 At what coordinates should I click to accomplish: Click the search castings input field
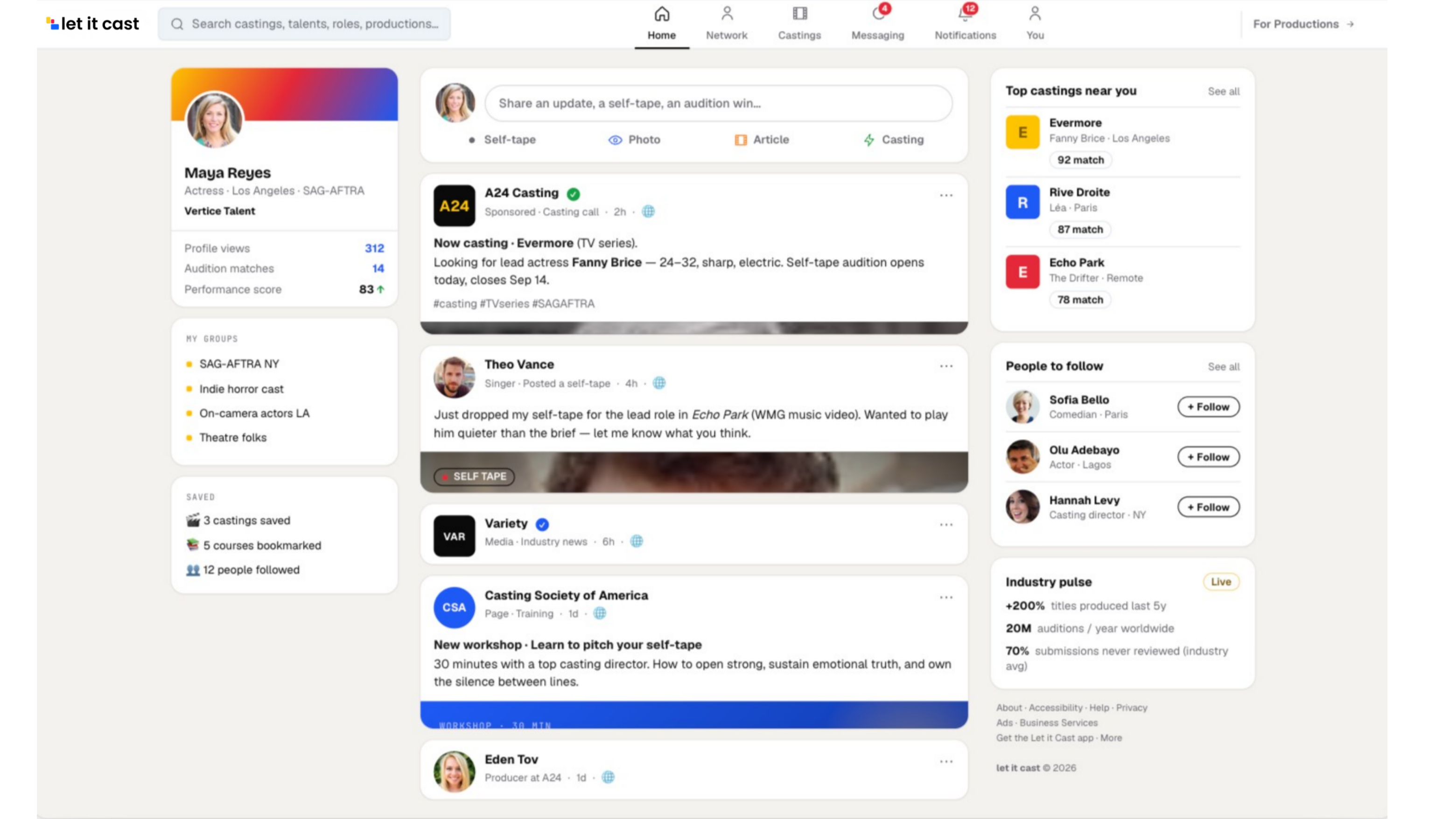click(304, 24)
